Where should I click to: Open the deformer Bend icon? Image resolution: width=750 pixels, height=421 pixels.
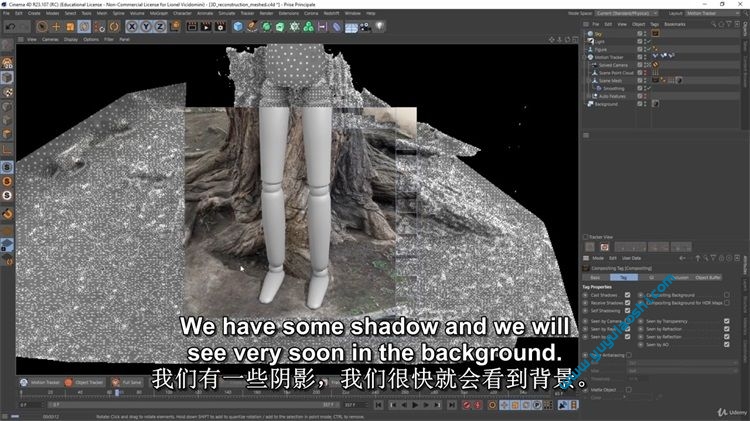pyautogui.click(x=337, y=27)
